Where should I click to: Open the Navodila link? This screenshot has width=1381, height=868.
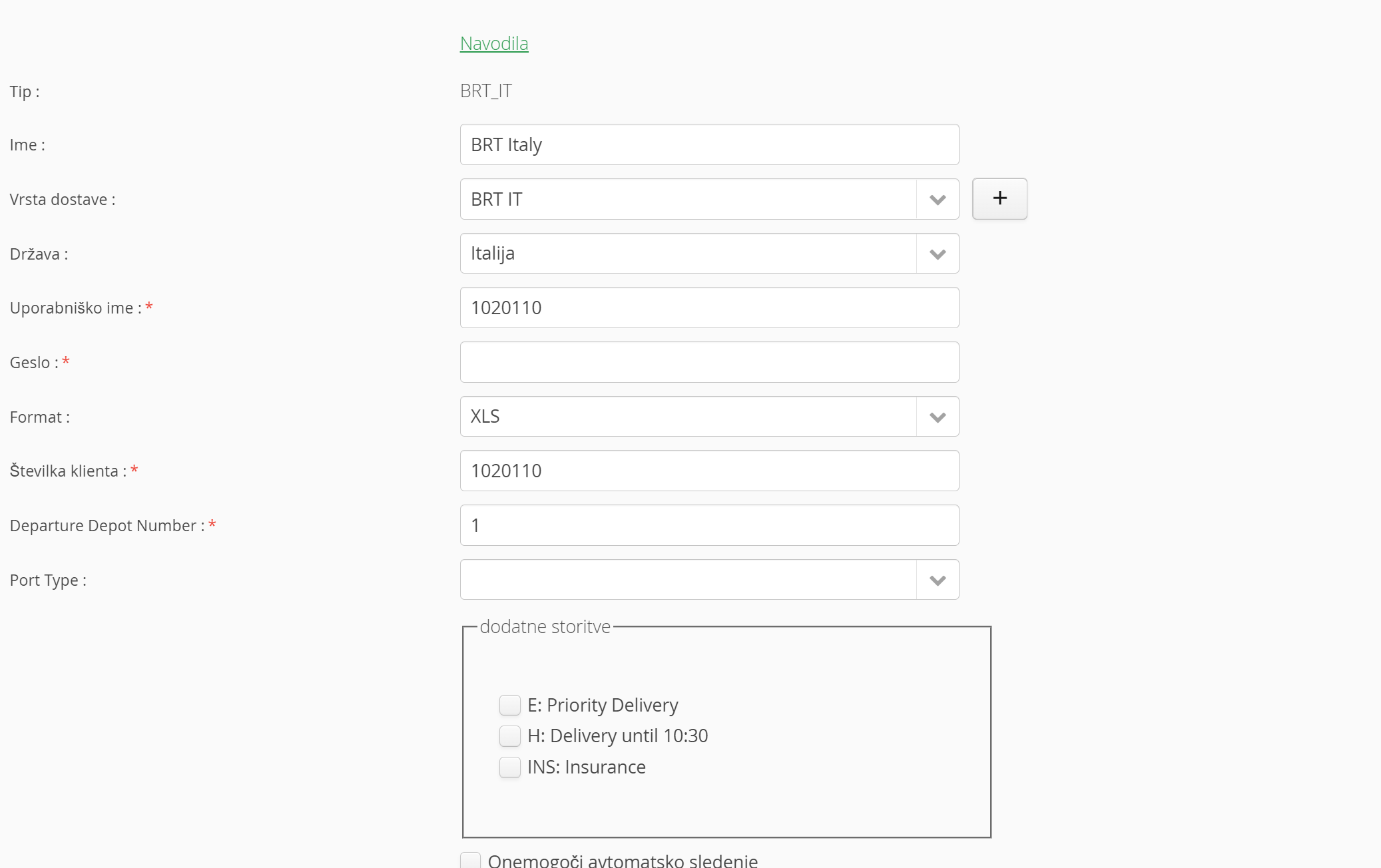[493, 43]
